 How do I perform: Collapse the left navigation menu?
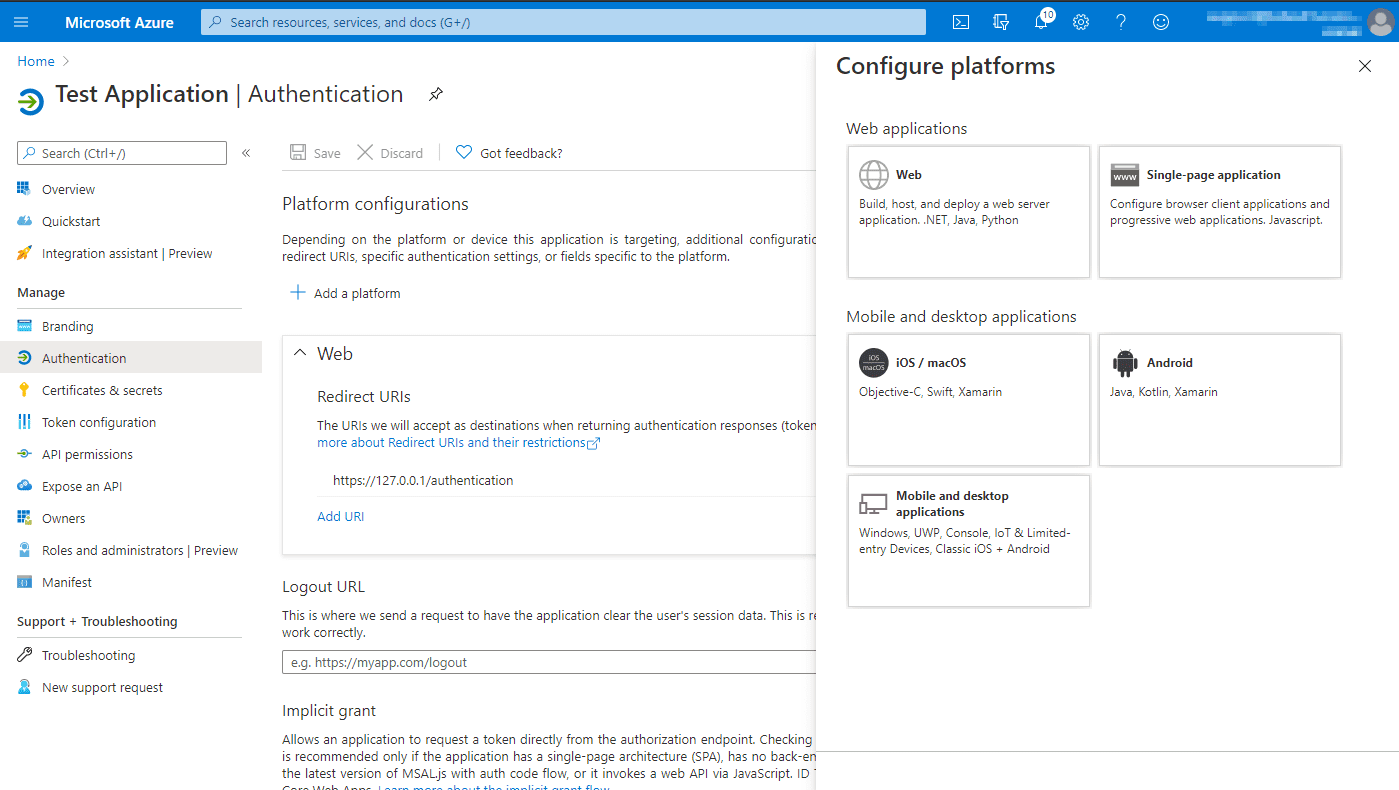point(246,153)
